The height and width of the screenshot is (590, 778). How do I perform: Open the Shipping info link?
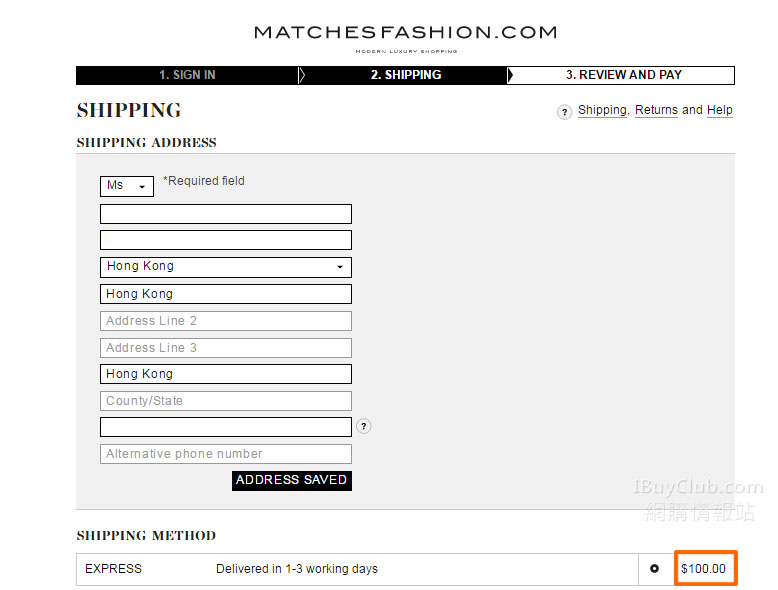click(x=602, y=110)
